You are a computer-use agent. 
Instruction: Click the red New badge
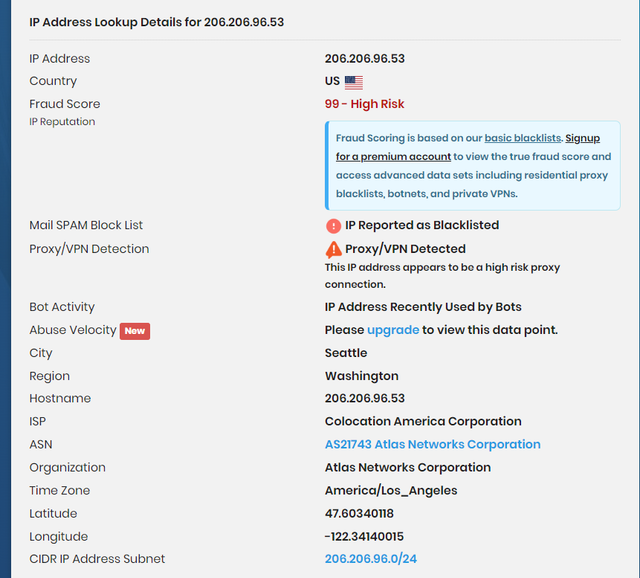click(135, 331)
